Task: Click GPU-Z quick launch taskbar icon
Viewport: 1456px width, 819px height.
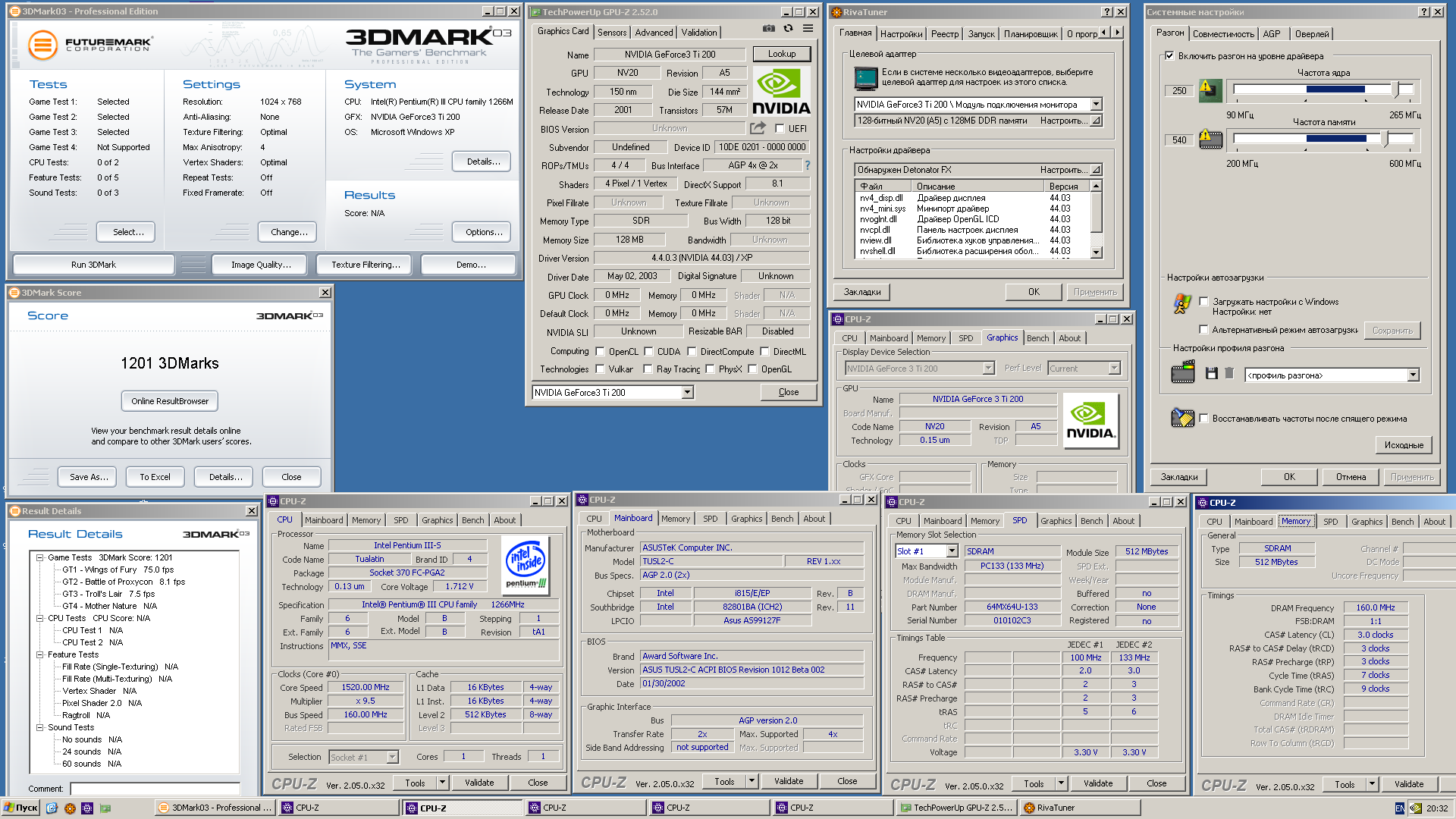Action: pyautogui.click(x=105, y=808)
